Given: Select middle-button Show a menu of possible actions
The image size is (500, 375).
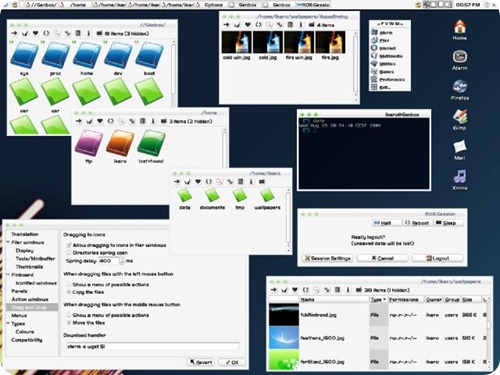Looking at the screenshot, I should point(69,315).
